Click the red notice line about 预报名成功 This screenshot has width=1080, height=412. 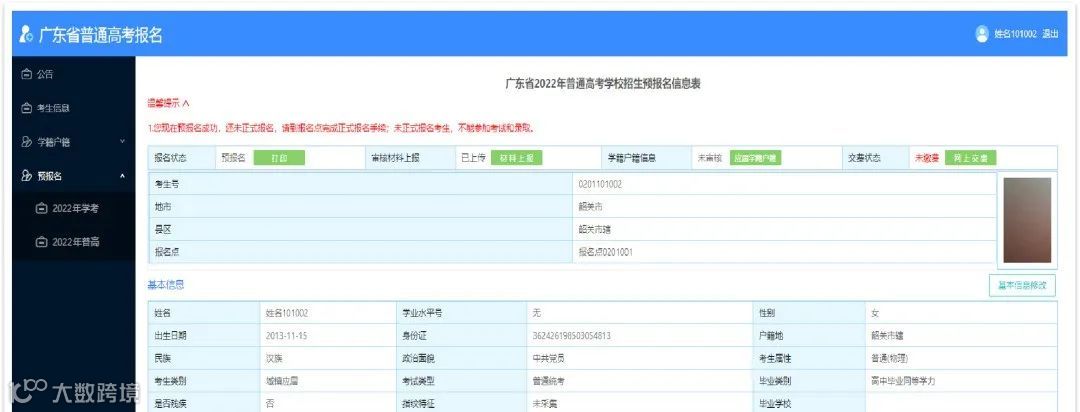pos(342,128)
